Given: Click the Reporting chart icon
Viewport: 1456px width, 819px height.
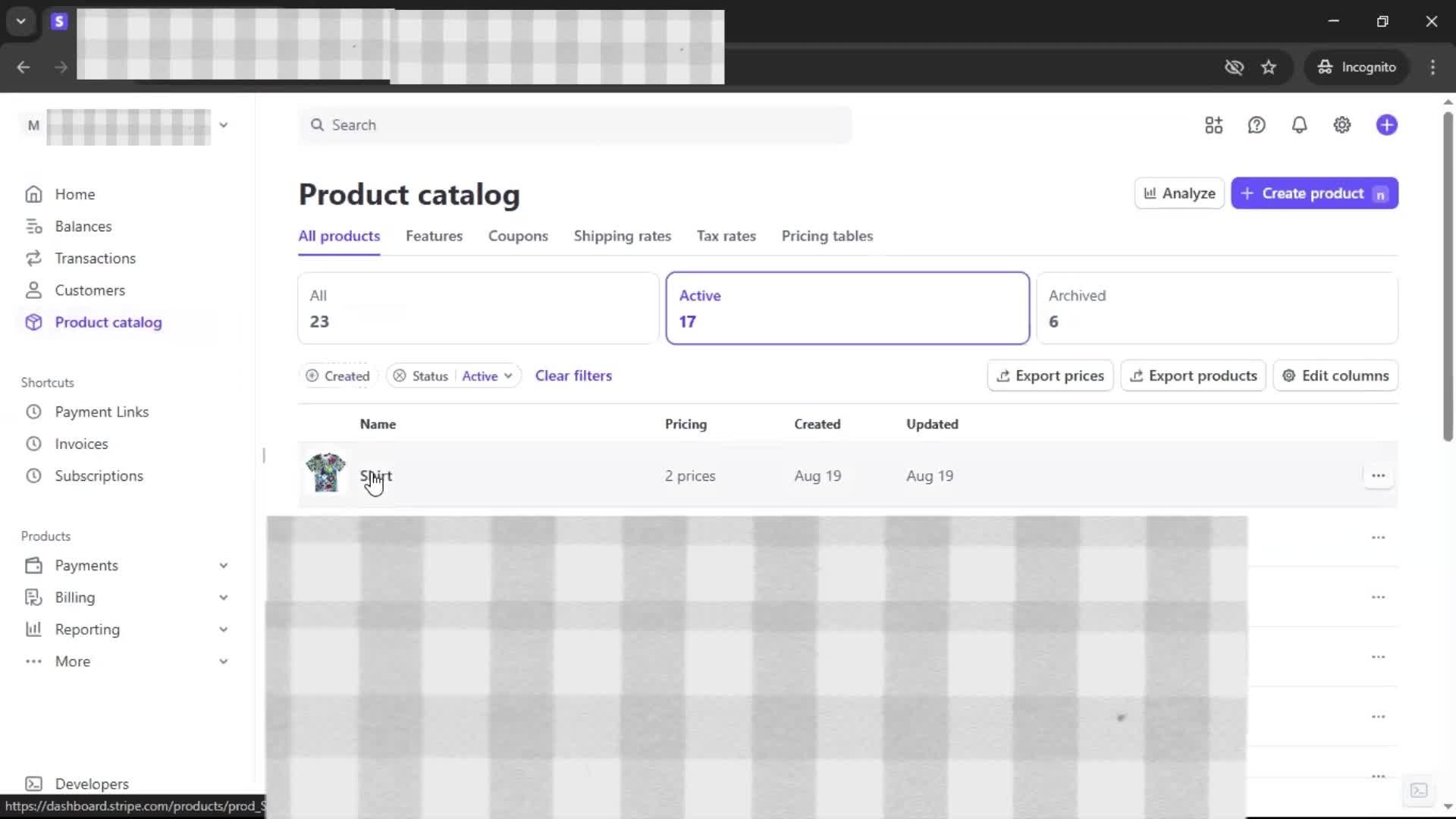Looking at the screenshot, I should 33,629.
